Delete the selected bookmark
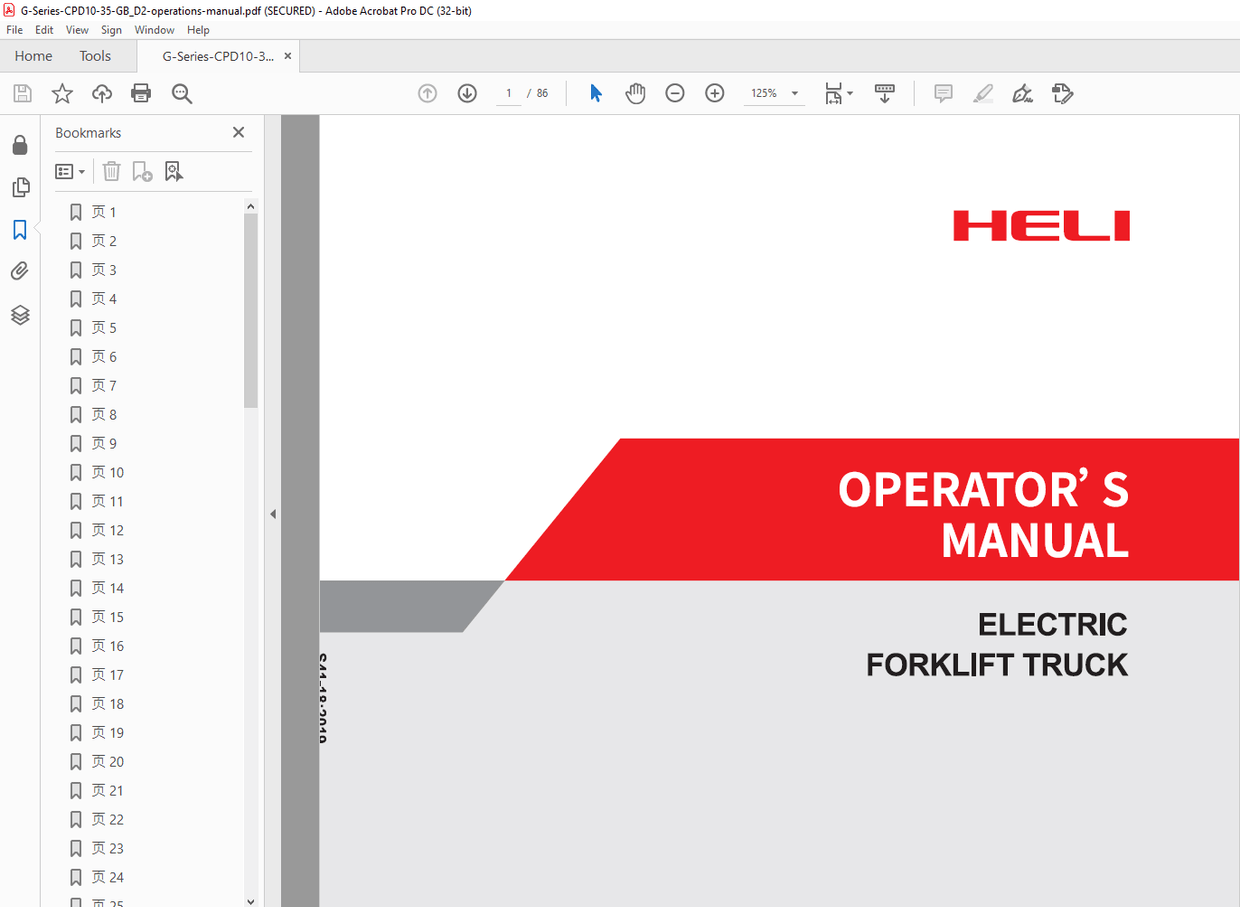1240x907 pixels. coord(111,171)
